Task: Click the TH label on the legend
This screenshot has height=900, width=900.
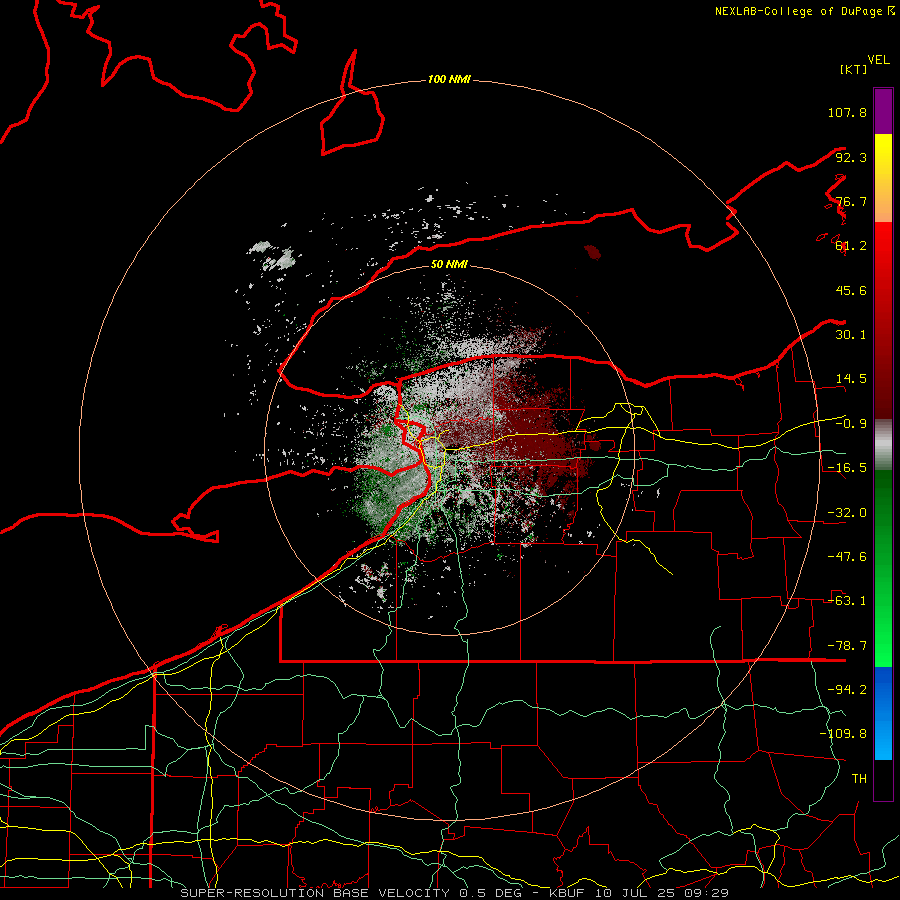Action: (859, 779)
